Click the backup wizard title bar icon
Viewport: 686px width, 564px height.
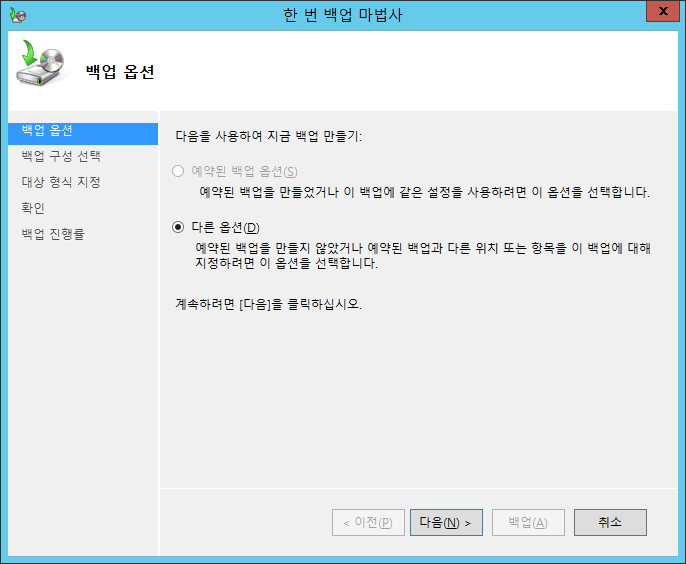point(18,15)
